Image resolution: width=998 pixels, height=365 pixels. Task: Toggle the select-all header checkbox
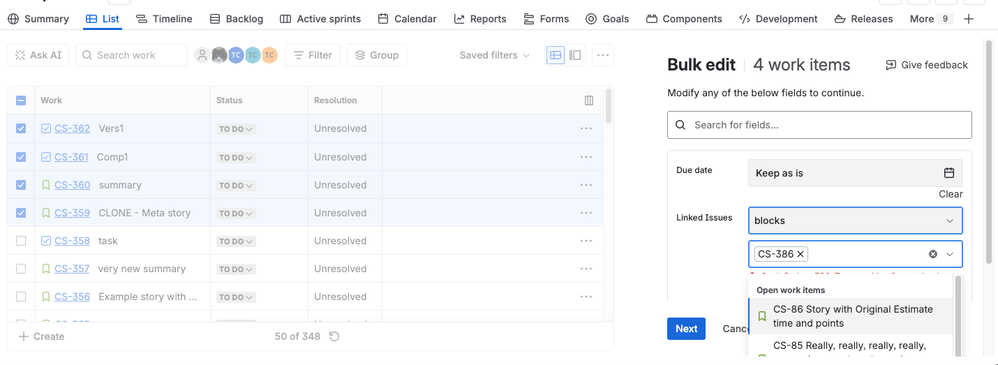coord(21,100)
